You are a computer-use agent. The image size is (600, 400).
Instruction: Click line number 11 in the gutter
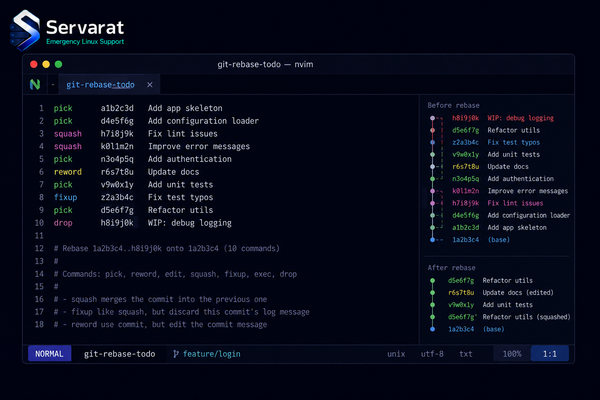(39, 236)
